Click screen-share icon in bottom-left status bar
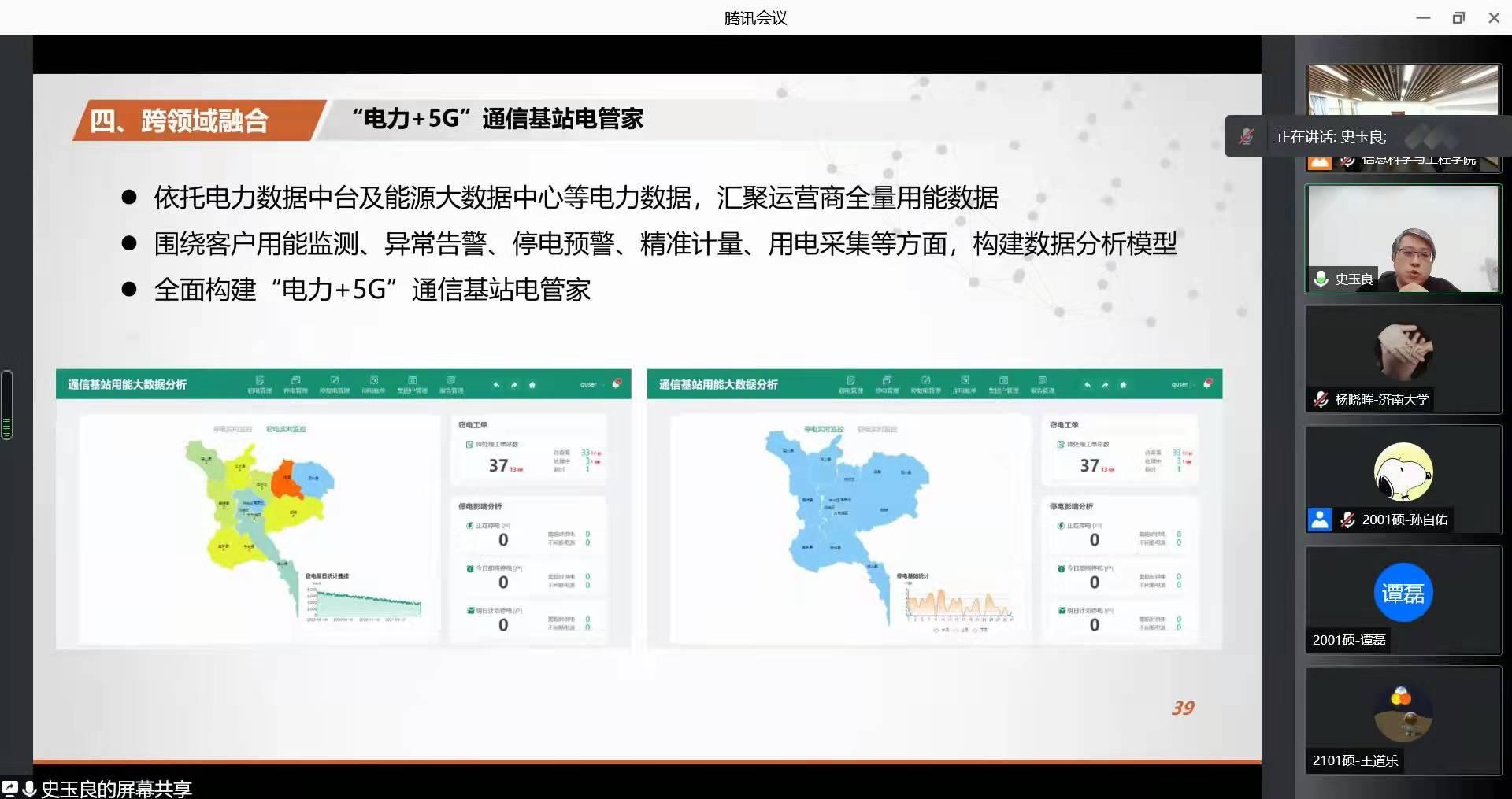The image size is (1512, 799). pos(9,788)
